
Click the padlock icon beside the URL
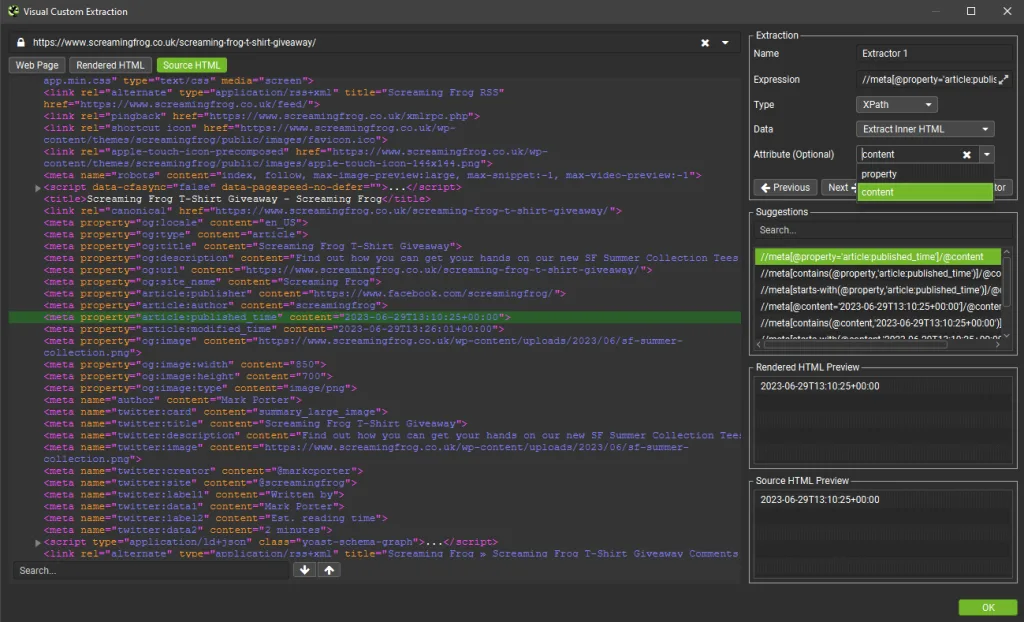tap(20, 43)
